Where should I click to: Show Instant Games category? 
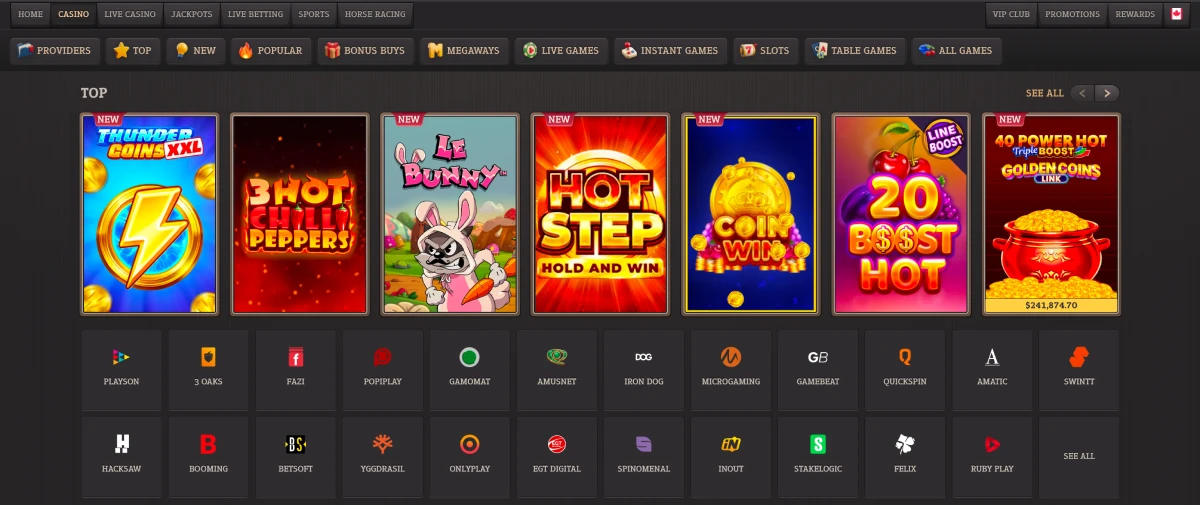pos(670,50)
